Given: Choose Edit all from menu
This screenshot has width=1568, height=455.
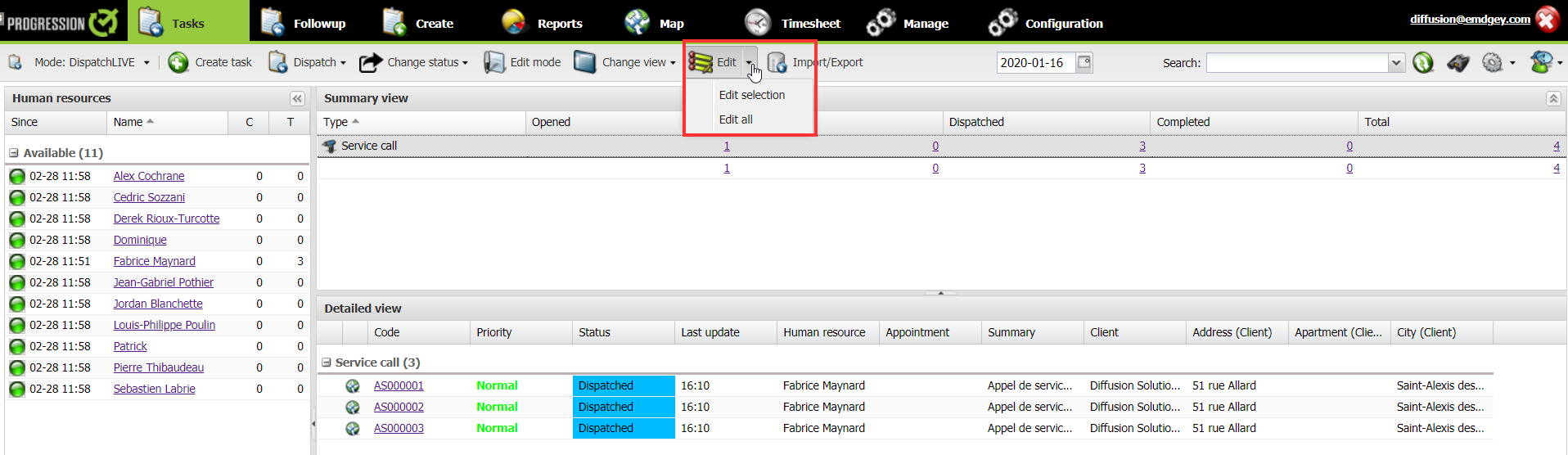Looking at the screenshot, I should pos(736,119).
